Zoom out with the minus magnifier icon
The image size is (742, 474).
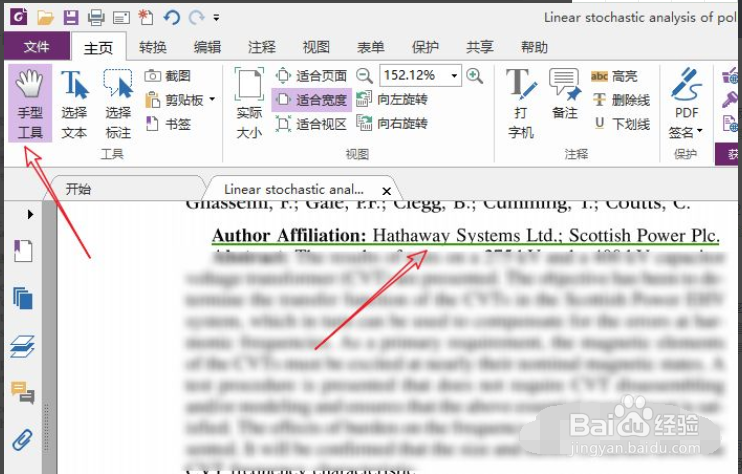pyautogui.click(x=364, y=76)
